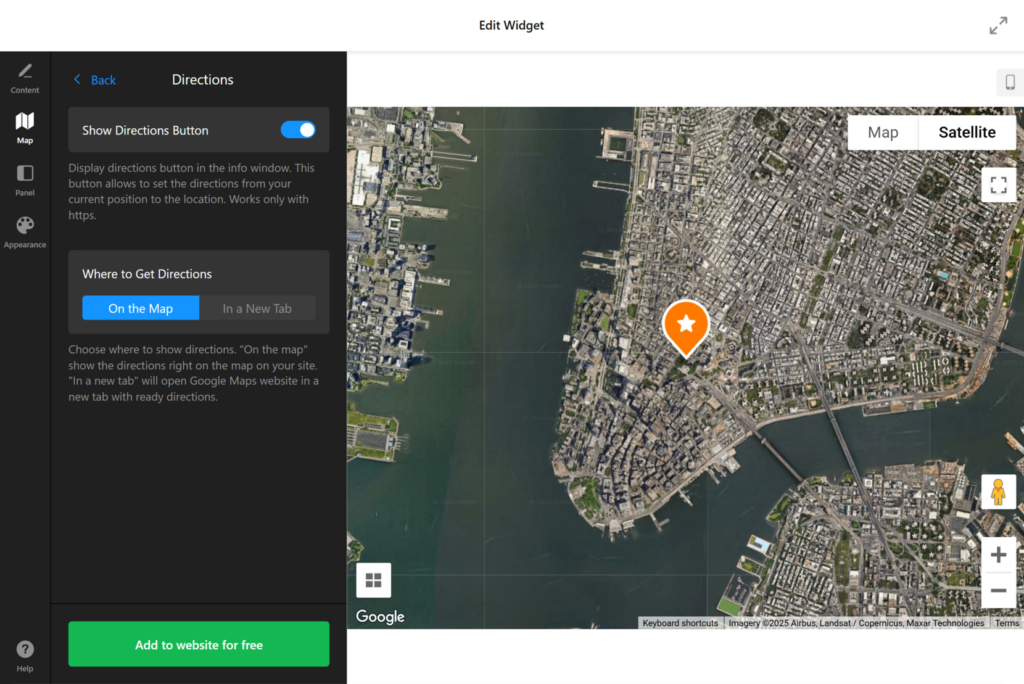Click Add to website for free
Image resolution: width=1024 pixels, height=684 pixels.
point(198,644)
